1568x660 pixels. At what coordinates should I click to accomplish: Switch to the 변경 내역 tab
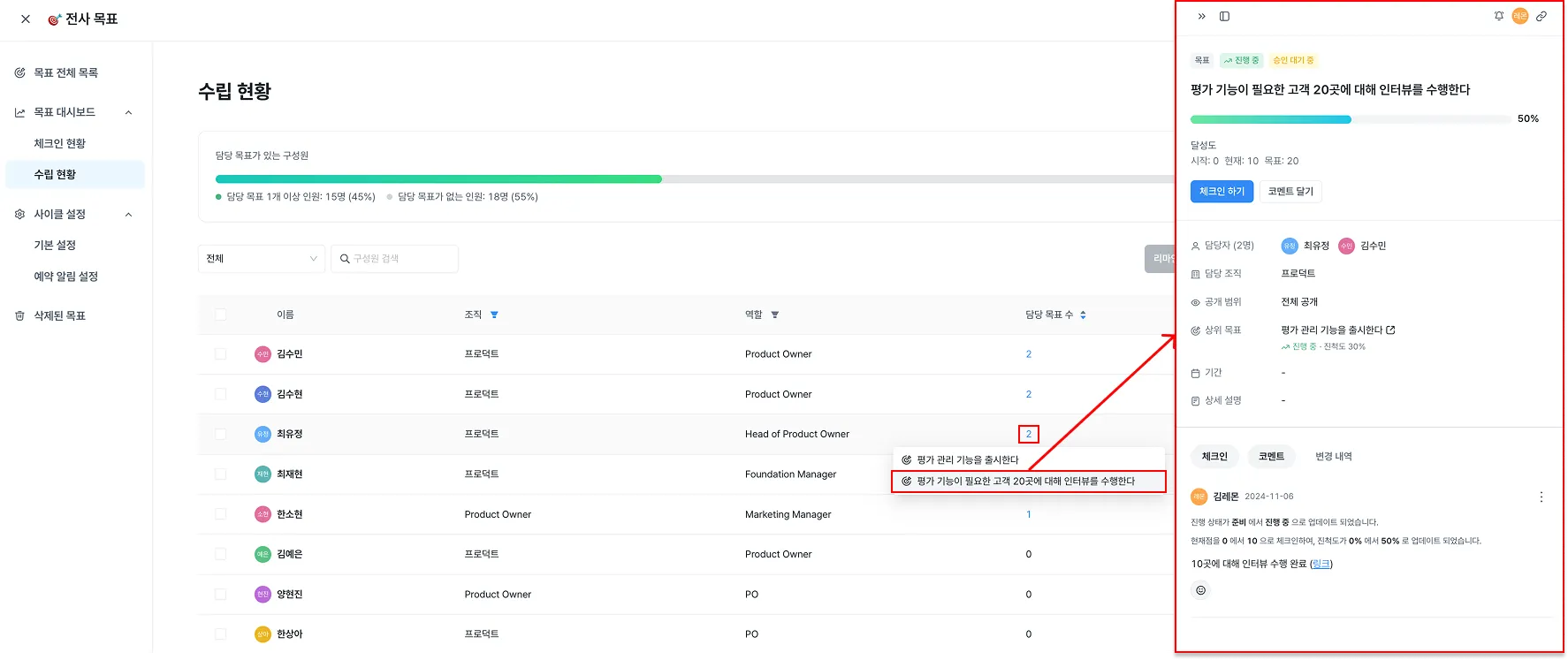point(1333,457)
